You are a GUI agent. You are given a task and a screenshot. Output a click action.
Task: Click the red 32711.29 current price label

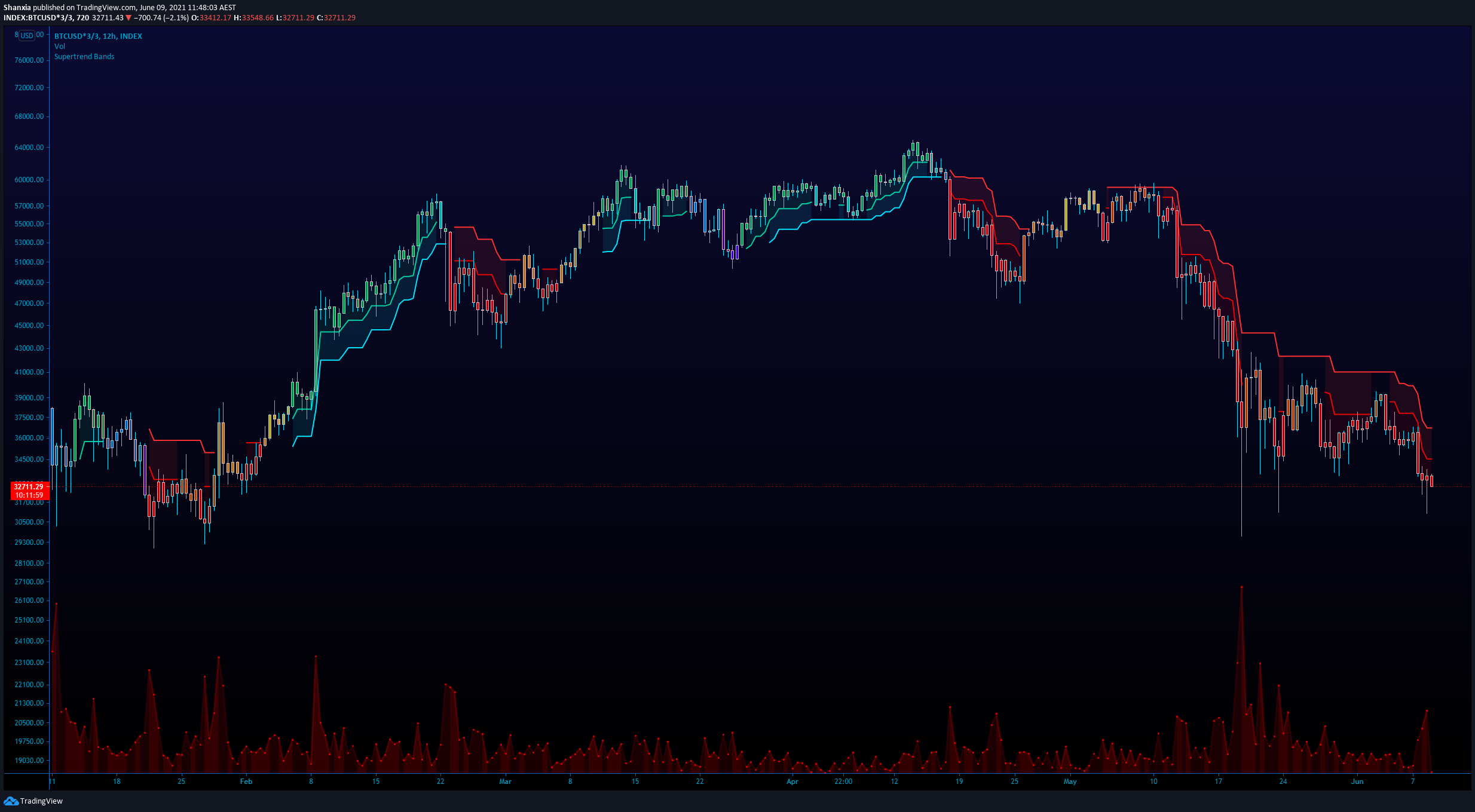click(29, 487)
